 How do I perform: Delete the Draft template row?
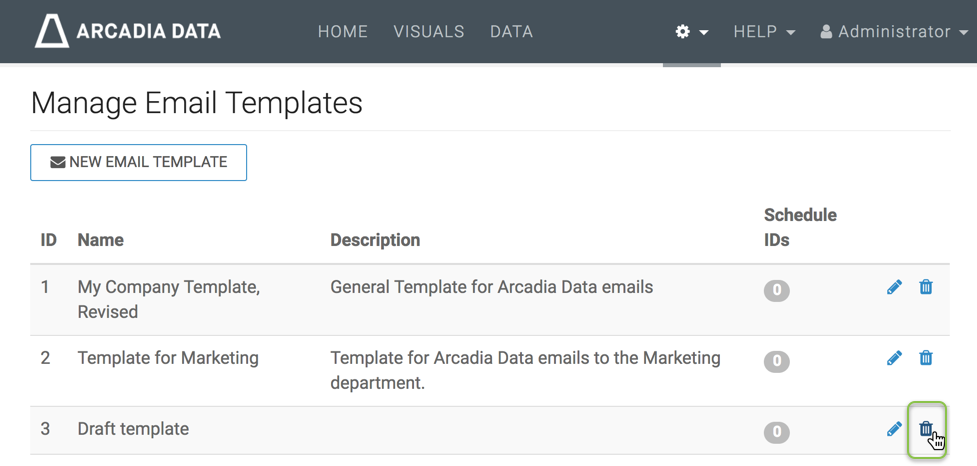(926, 429)
